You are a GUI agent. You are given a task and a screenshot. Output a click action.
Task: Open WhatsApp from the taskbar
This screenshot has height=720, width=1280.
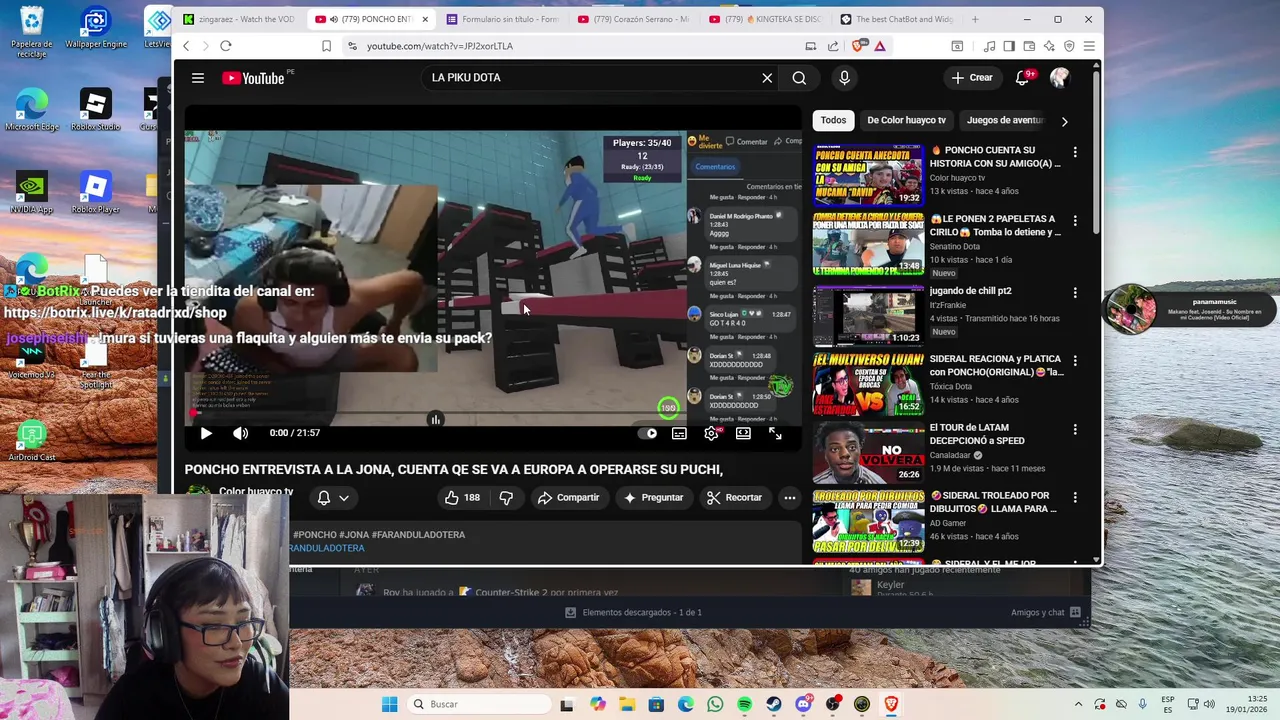pyautogui.click(x=715, y=704)
